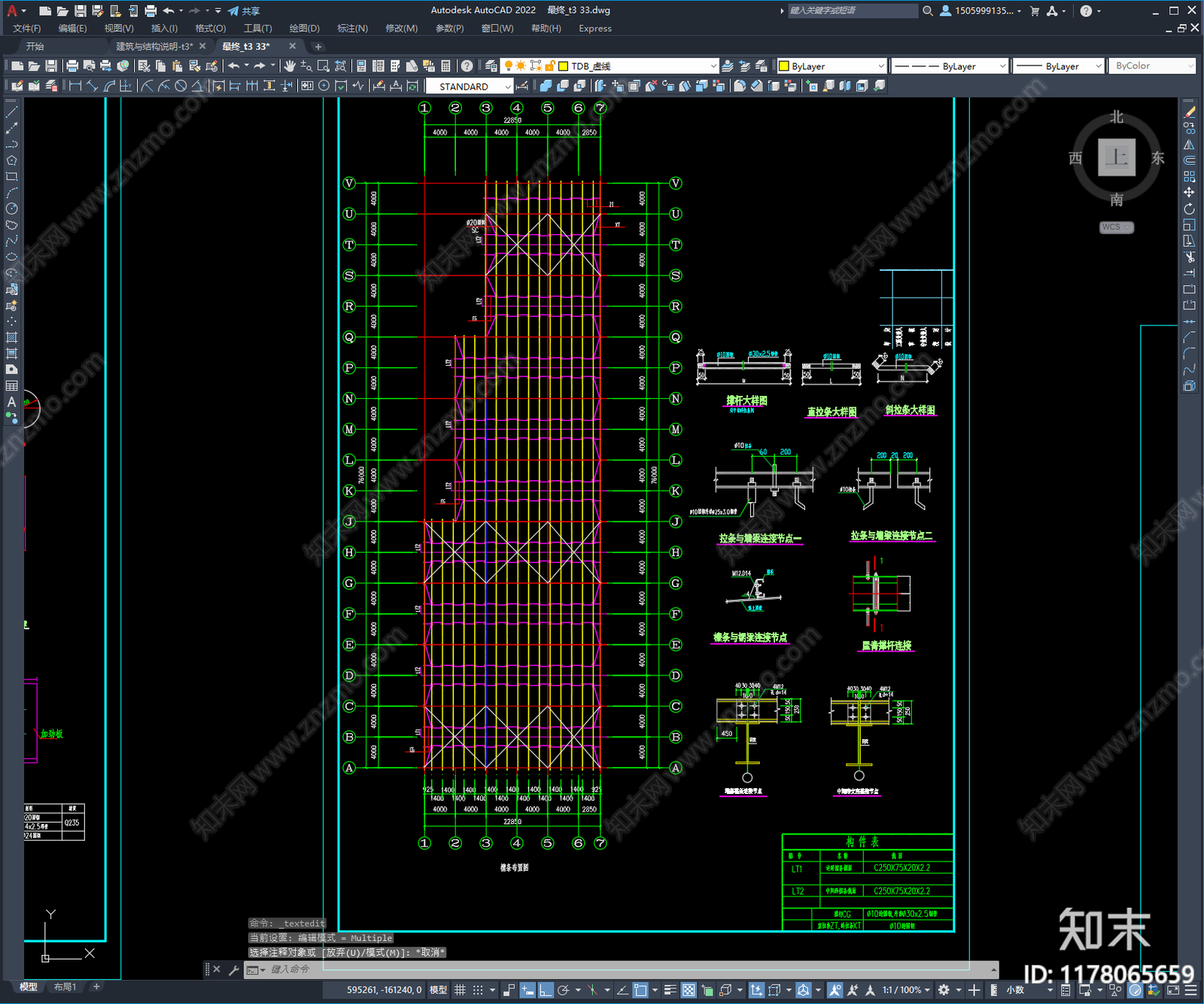Select the Pan hand tool
This screenshot has width=1204, height=1004.
click(x=290, y=66)
